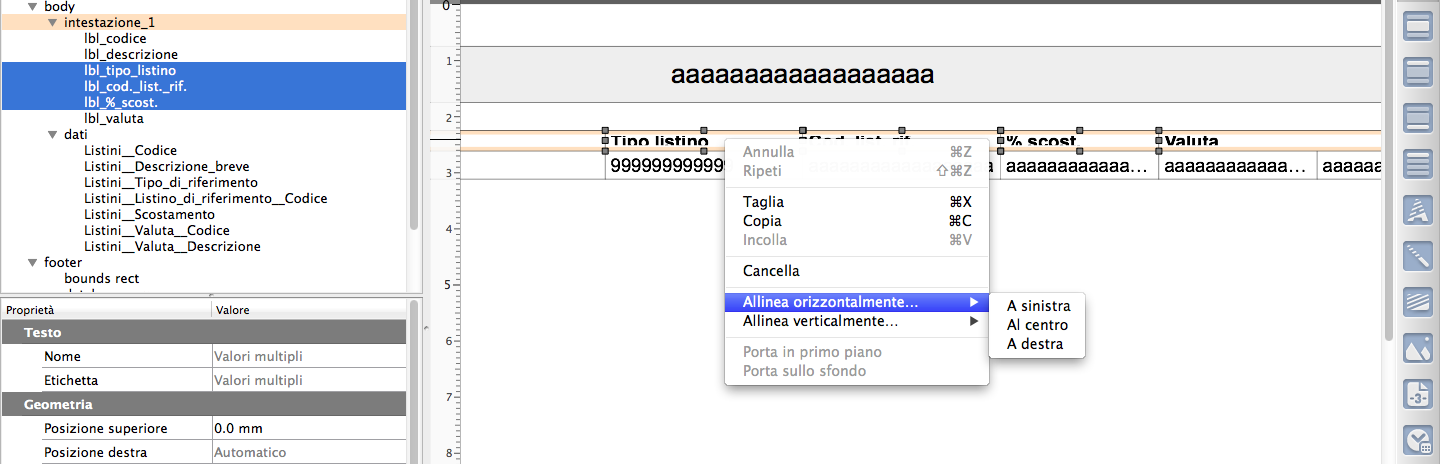
Task: Click the date/time clock tool icon
Action: click(1418, 440)
